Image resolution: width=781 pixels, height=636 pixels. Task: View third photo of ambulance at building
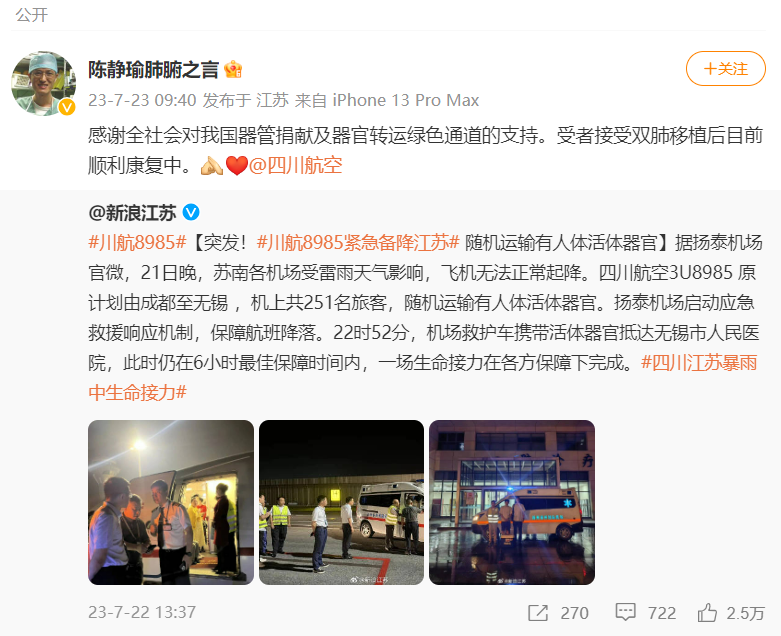click(512, 502)
